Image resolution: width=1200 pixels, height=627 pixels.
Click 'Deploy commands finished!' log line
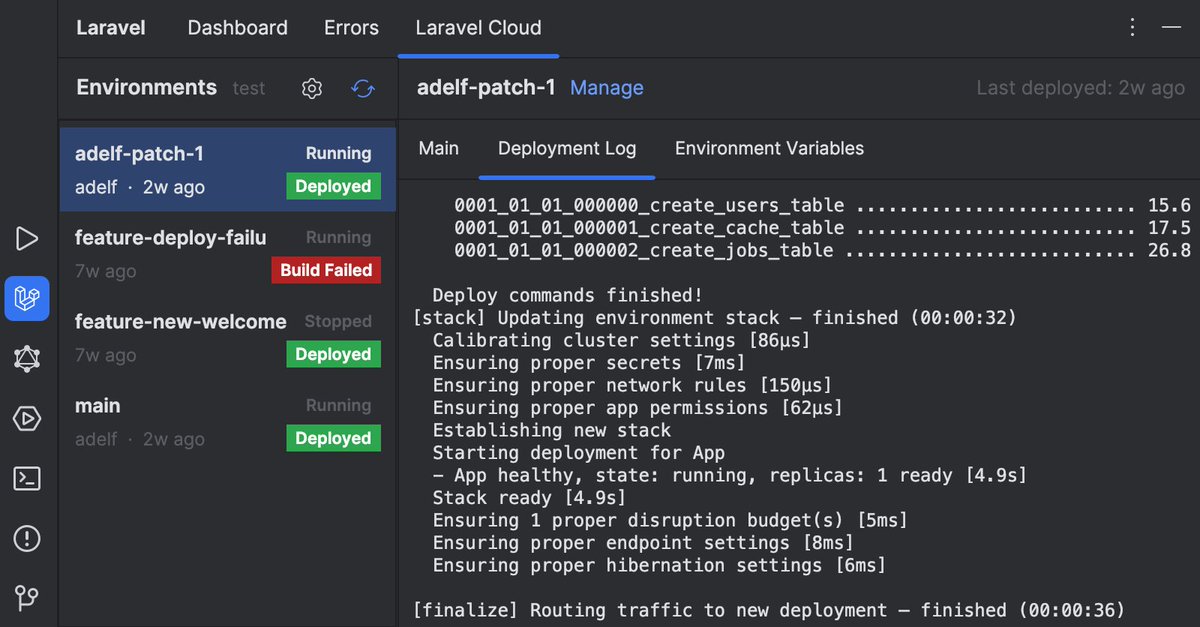pos(567,295)
